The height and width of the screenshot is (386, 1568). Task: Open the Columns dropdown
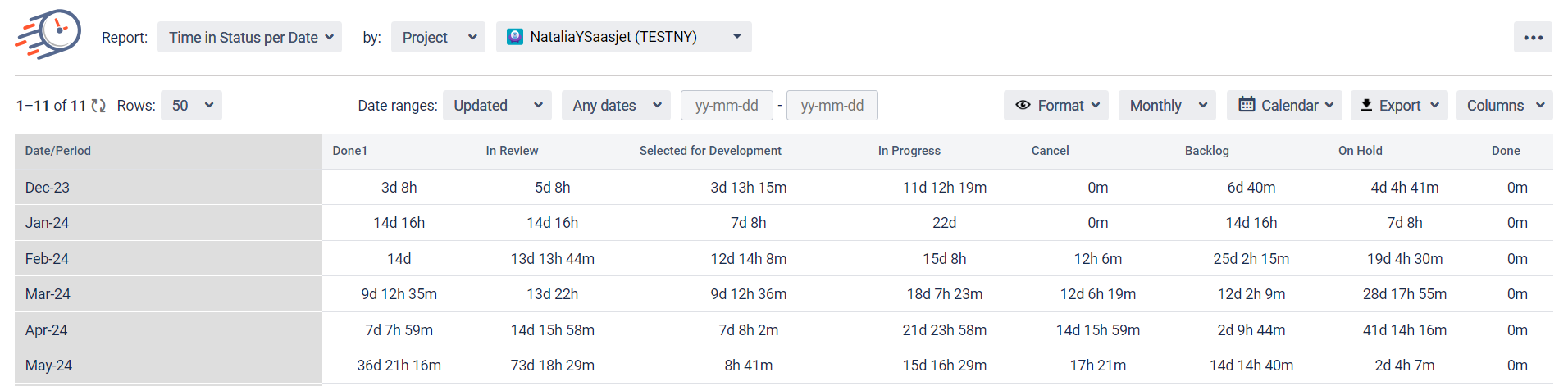(1504, 105)
